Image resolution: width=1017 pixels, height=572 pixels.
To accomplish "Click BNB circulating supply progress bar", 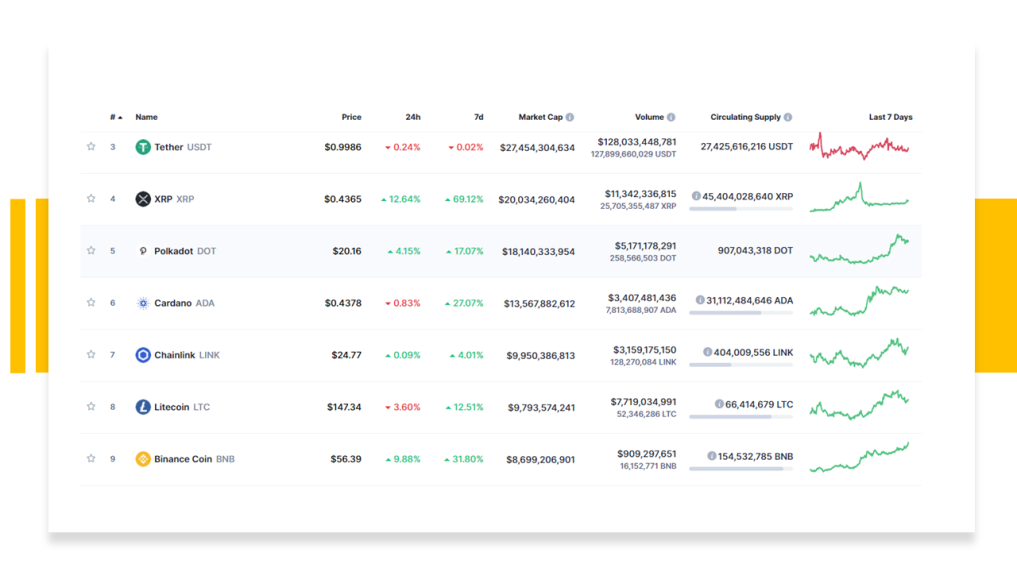I will click(741, 468).
